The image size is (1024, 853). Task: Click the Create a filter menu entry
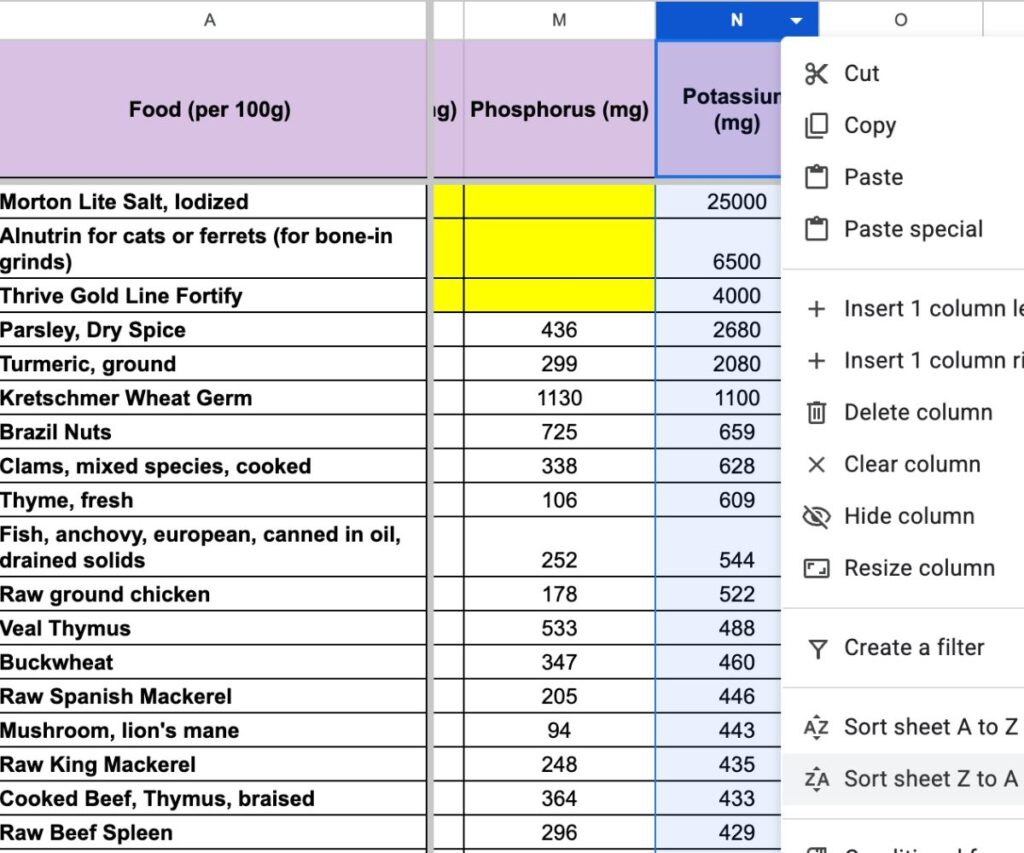click(913, 648)
